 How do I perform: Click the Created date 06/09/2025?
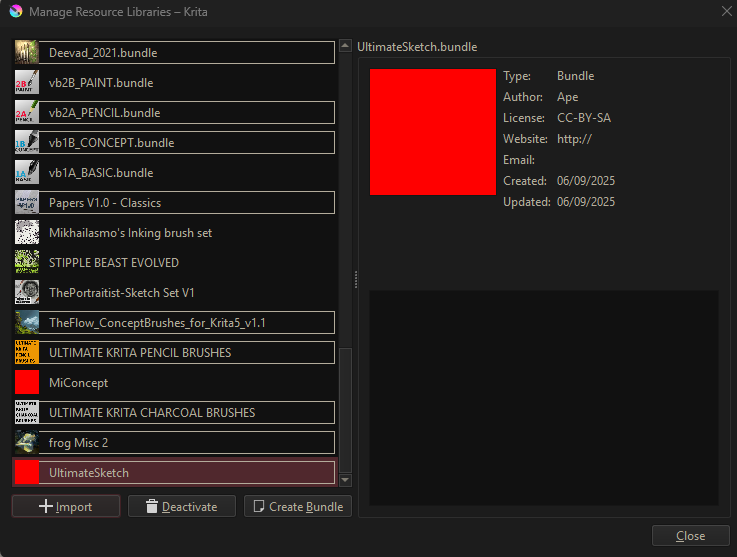[x=586, y=180]
